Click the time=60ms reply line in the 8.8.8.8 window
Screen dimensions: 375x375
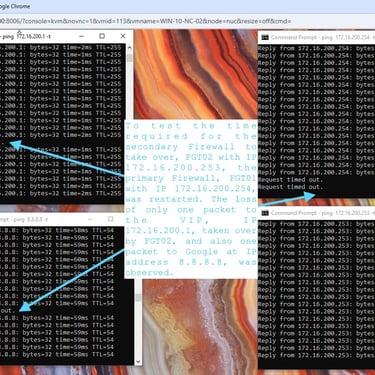(57, 260)
